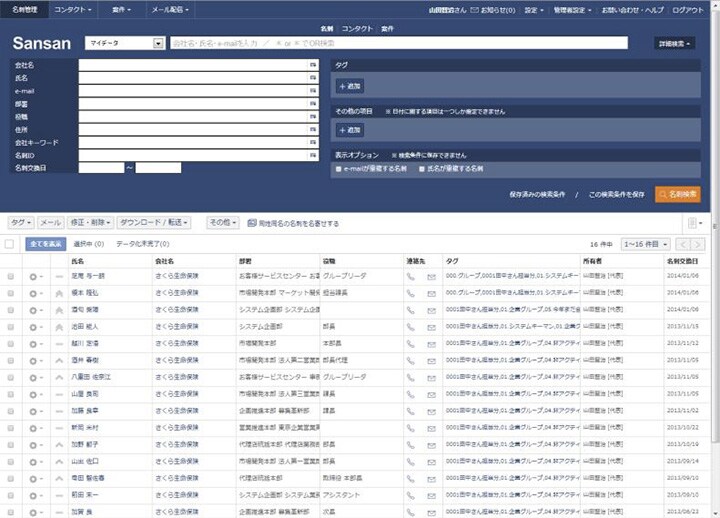The width and height of the screenshot is (720, 518).
Task: Click phone icon in the 2013/10/22 row
Action: tap(411, 428)
